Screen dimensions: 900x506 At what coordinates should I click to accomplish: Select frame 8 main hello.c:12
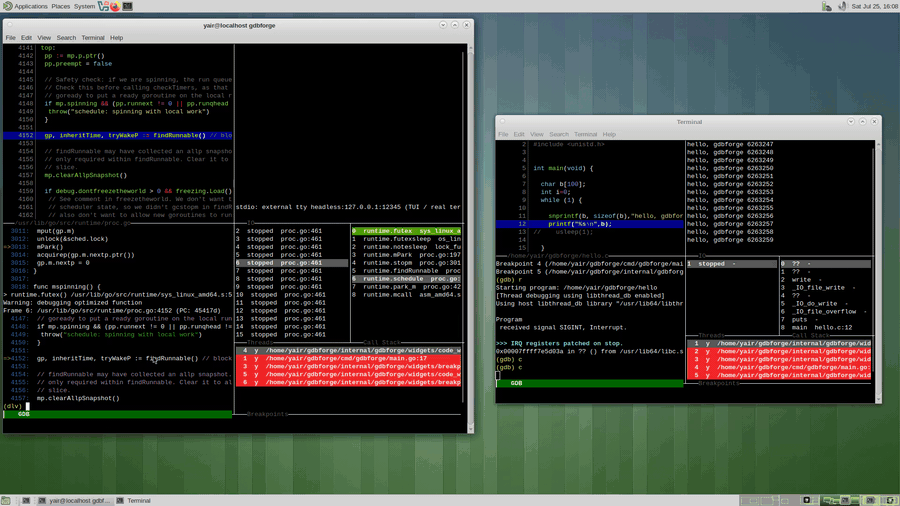[825, 328]
